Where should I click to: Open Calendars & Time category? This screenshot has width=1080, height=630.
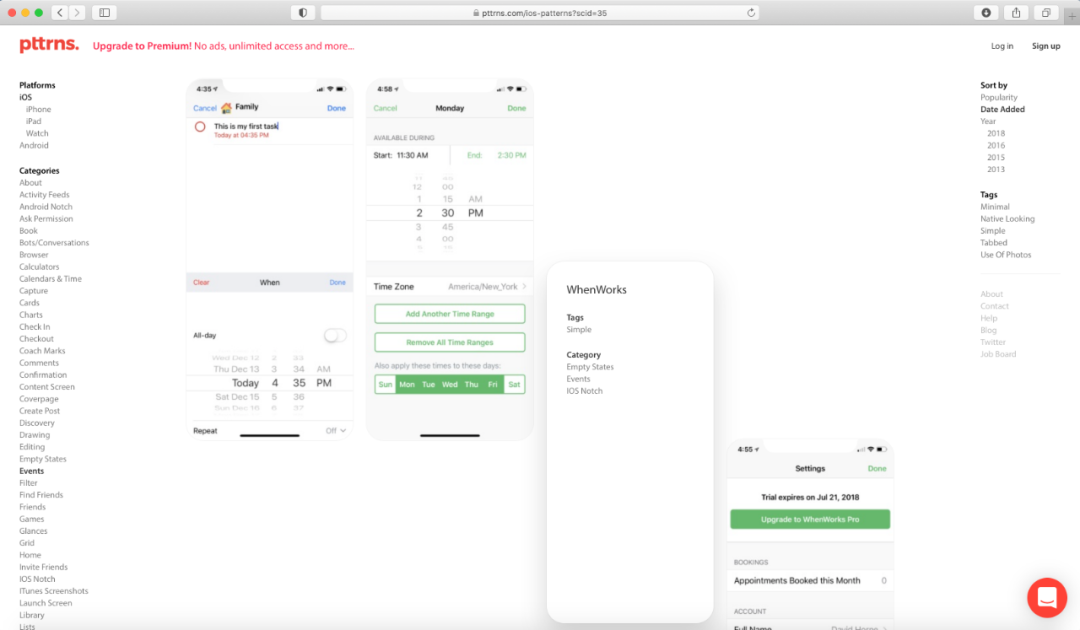click(50, 279)
